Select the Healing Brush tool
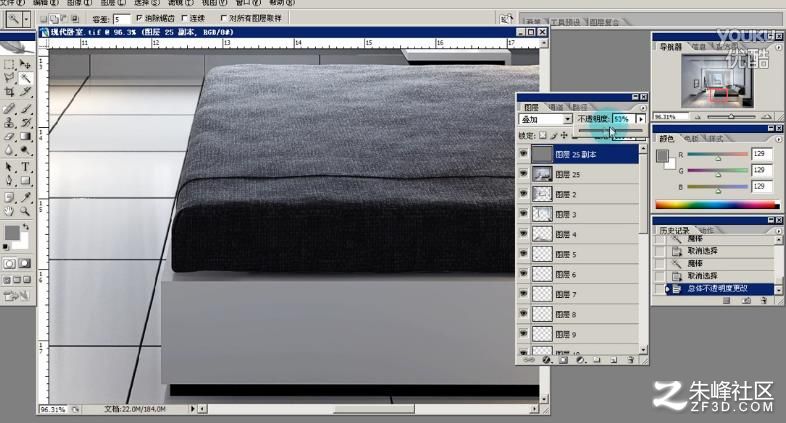Screen dimensions: 786x423 click(x=10, y=108)
